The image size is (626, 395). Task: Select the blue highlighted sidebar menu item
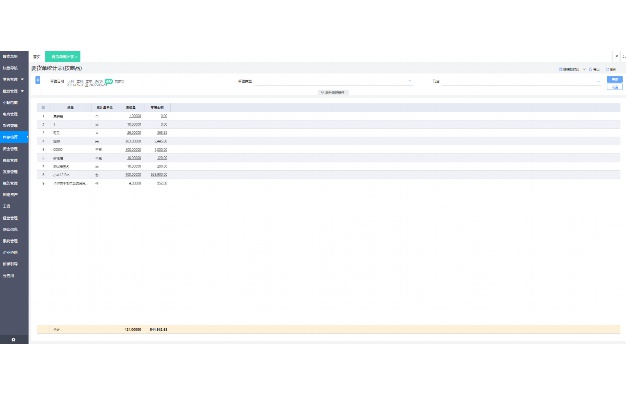click(x=14, y=137)
